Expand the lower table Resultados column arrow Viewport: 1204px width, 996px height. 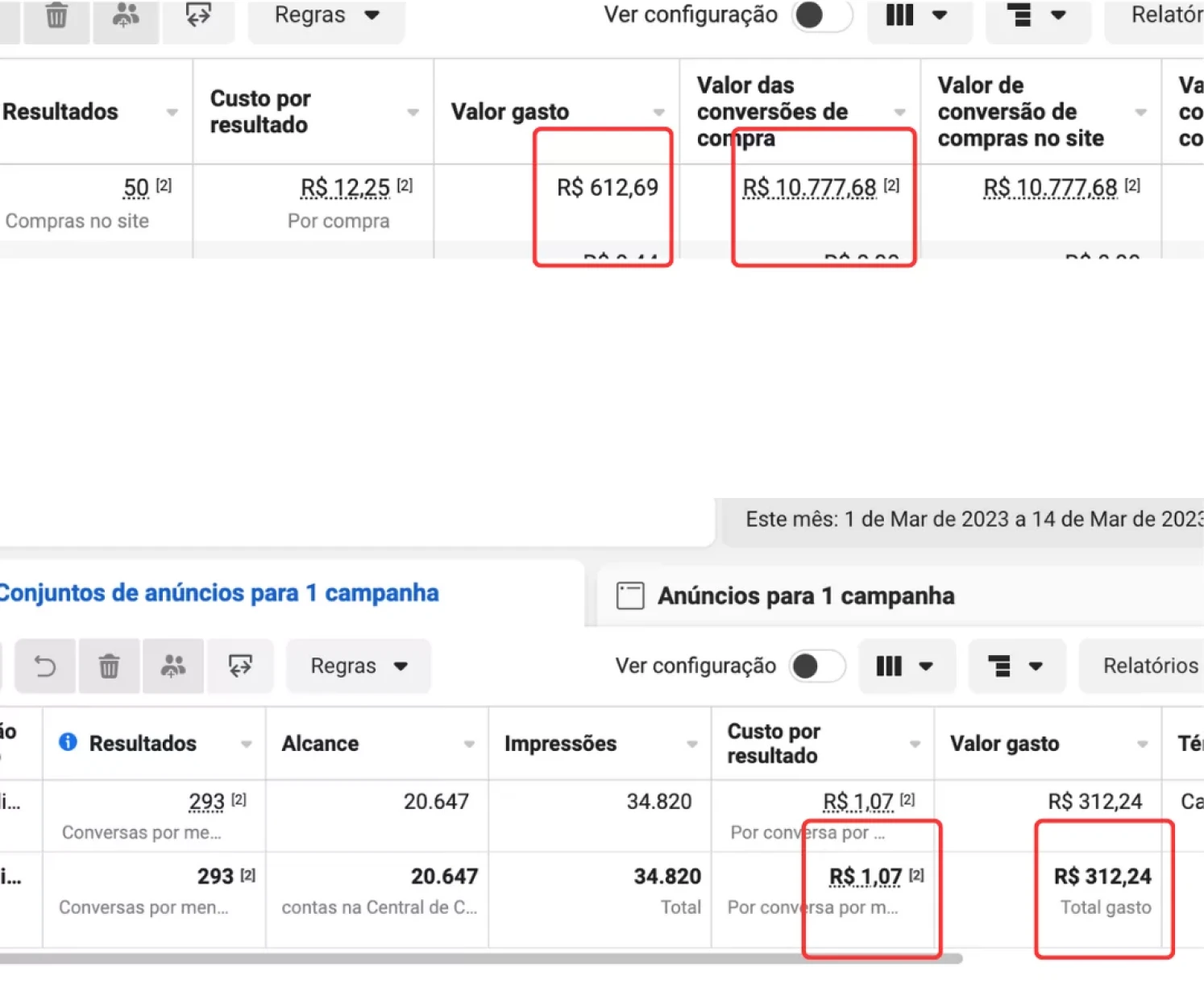[x=246, y=744]
